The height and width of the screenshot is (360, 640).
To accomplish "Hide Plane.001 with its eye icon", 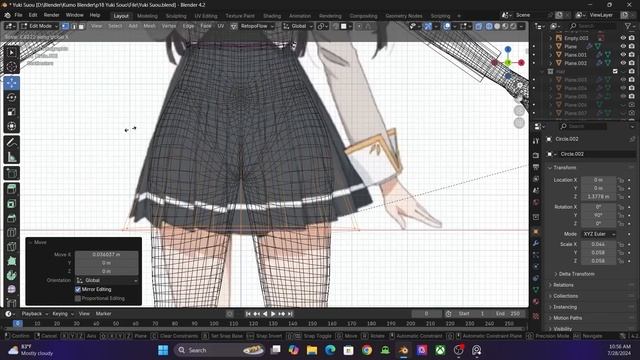I will coord(623,55).
